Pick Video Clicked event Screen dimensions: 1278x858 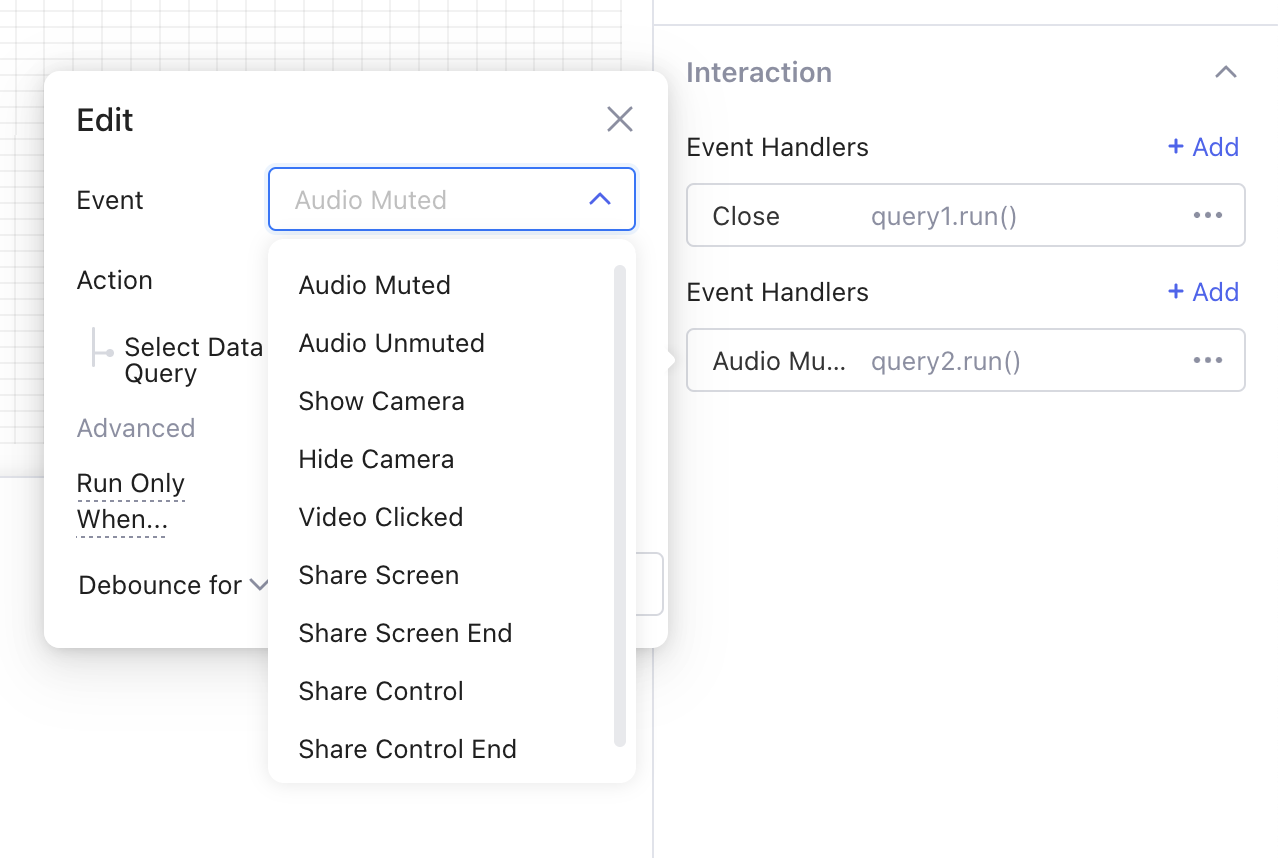coord(380,517)
